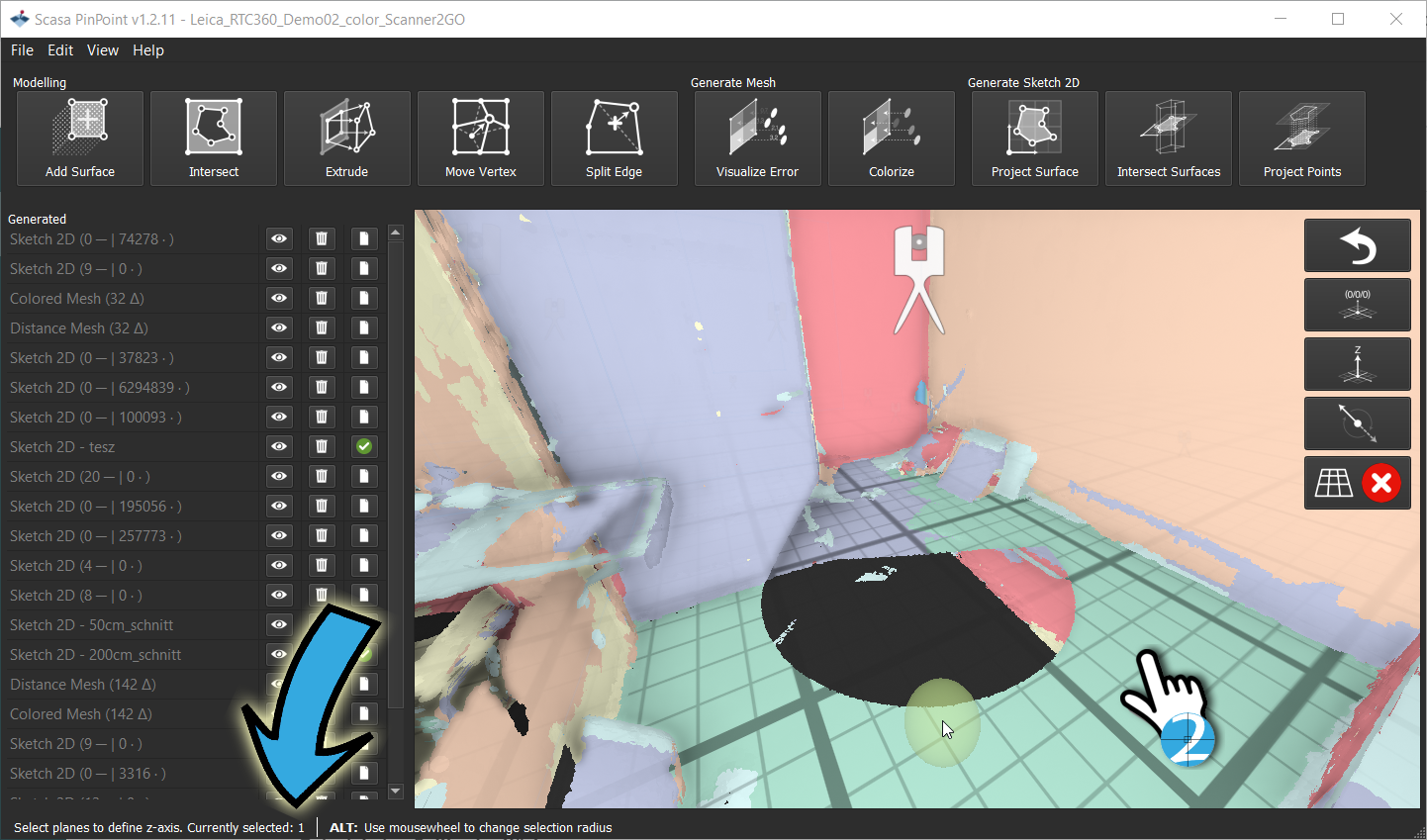This screenshot has height=840, width=1427.
Task: Click file icon for Sketch 2D (0 — | 6294839 · )
Action: point(364,387)
